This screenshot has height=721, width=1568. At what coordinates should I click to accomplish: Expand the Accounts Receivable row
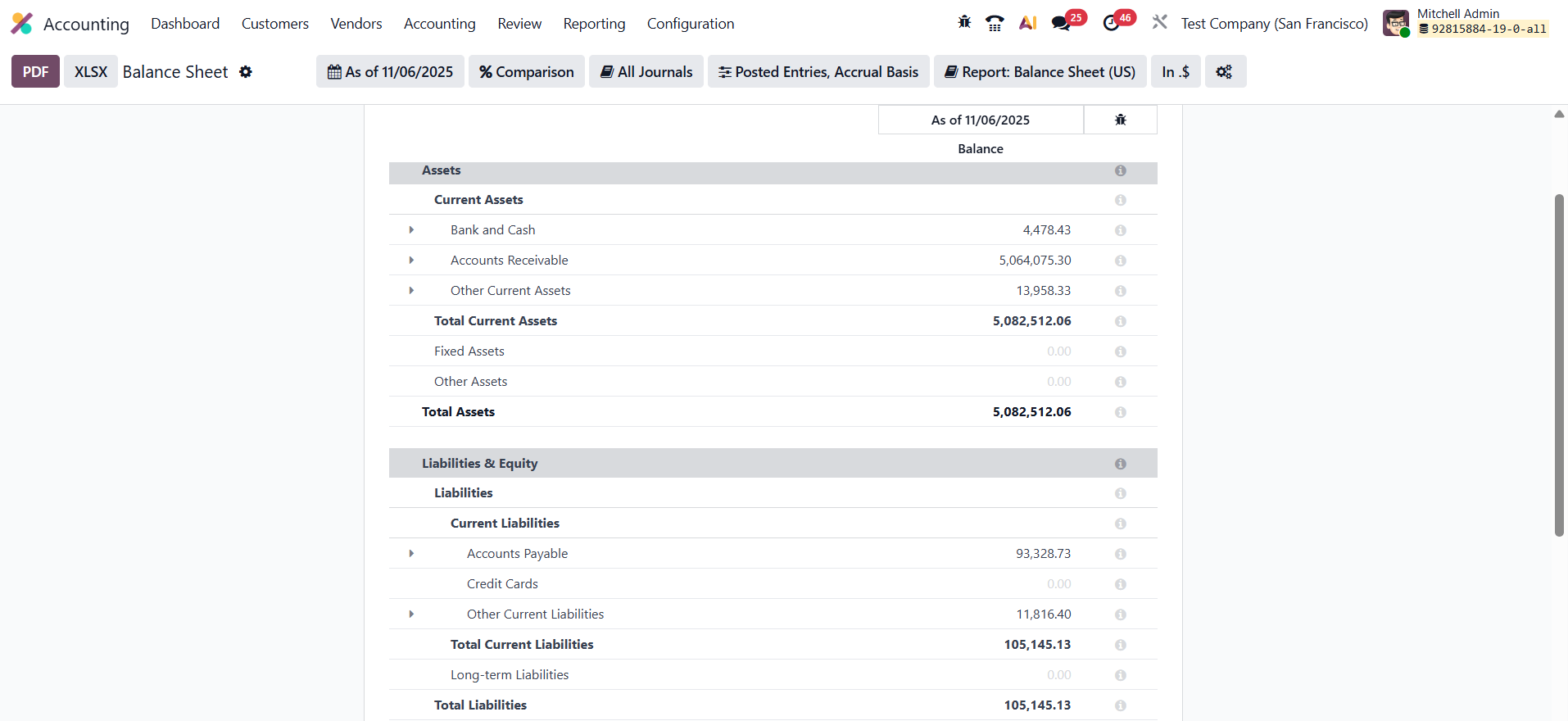(x=411, y=261)
